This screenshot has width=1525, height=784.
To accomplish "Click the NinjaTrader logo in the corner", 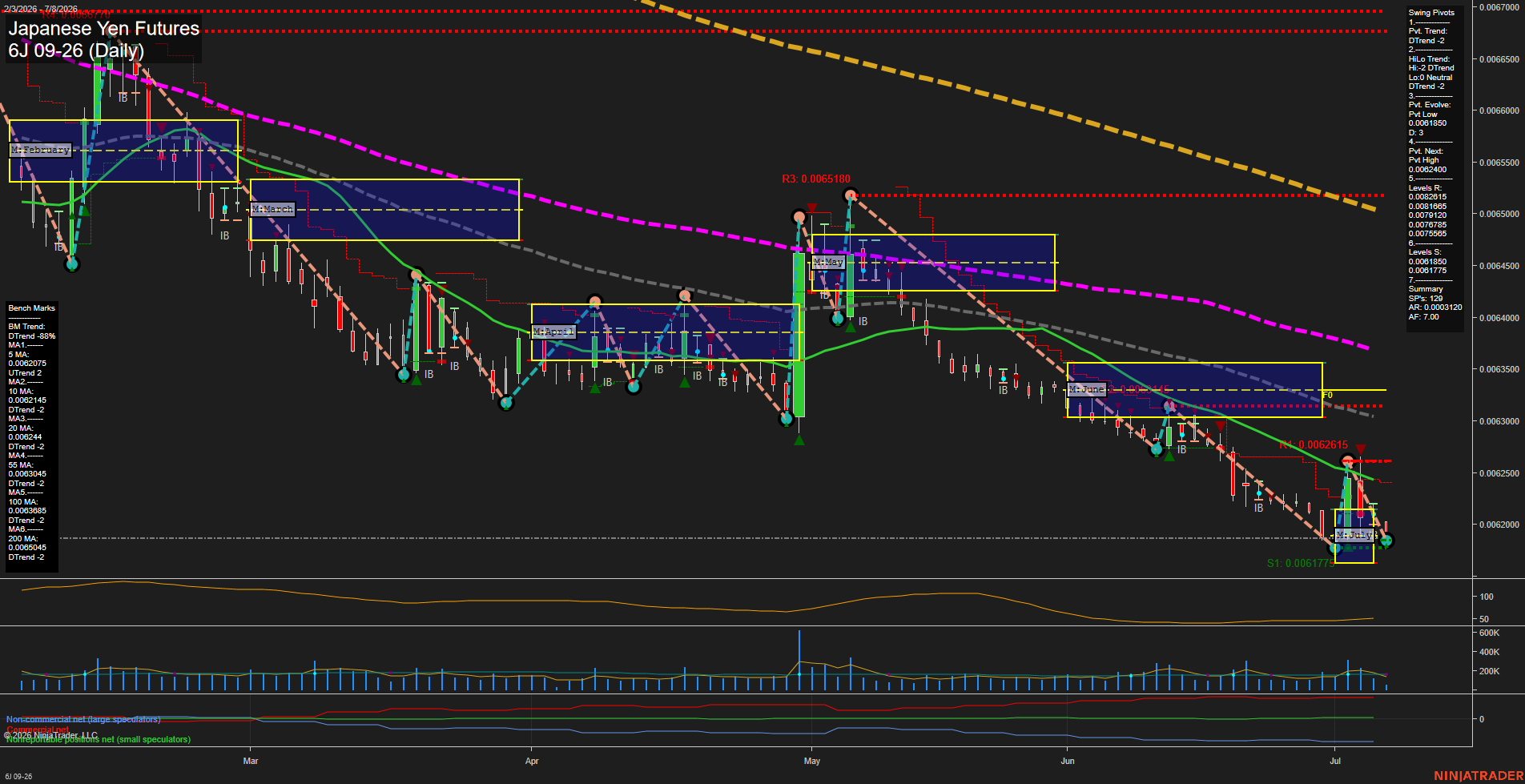I will [1478, 776].
